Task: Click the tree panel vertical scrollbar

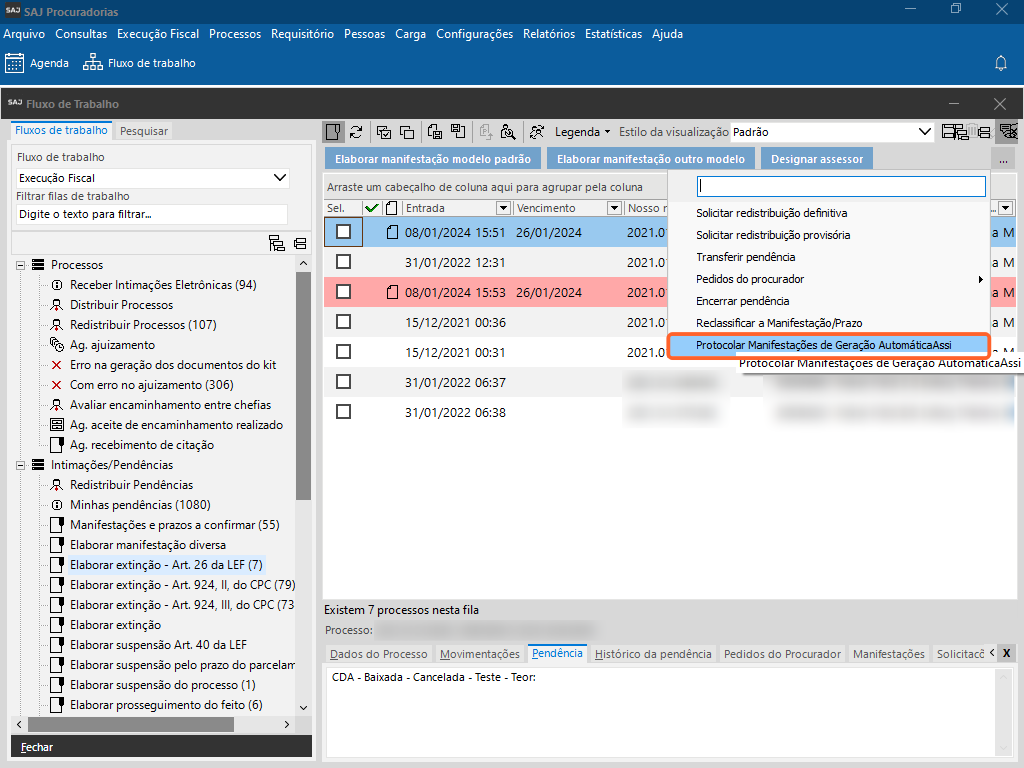Action: click(x=303, y=400)
